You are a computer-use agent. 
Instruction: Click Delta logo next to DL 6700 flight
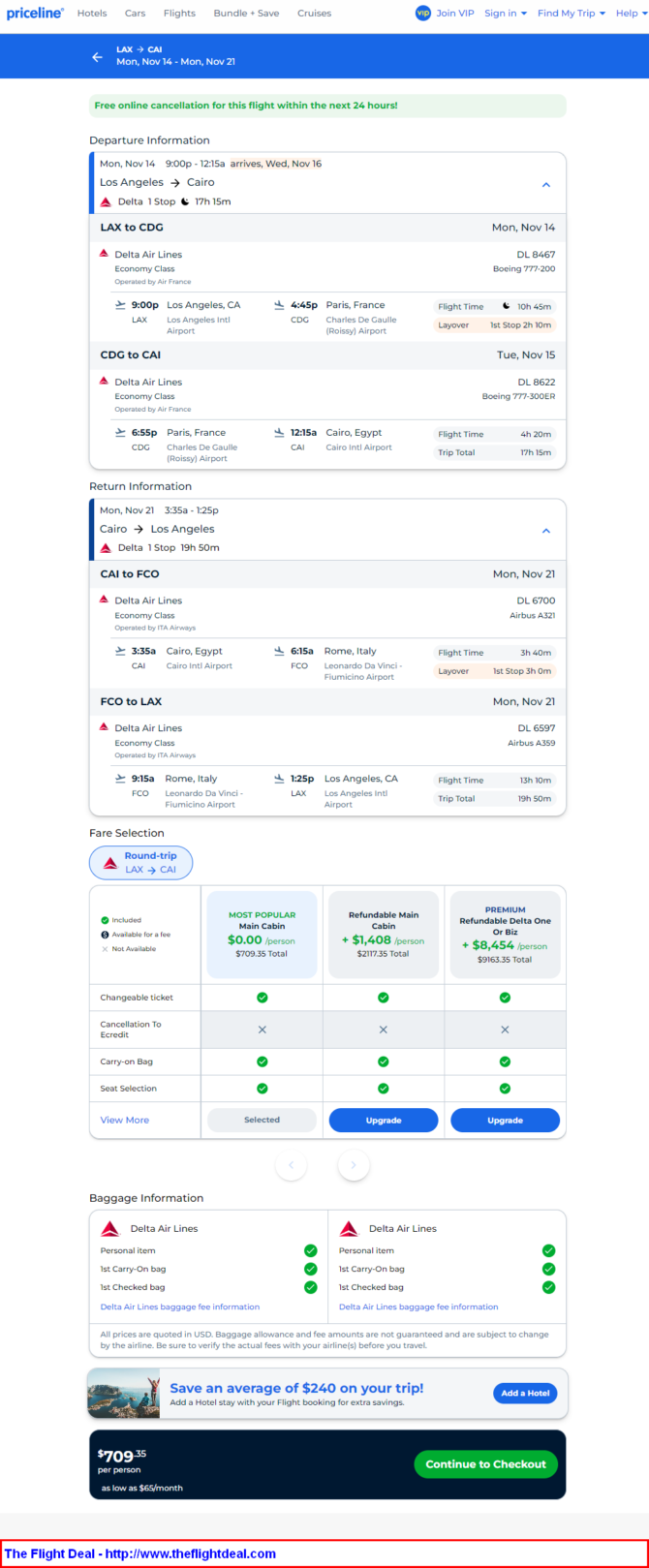(104, 599)
